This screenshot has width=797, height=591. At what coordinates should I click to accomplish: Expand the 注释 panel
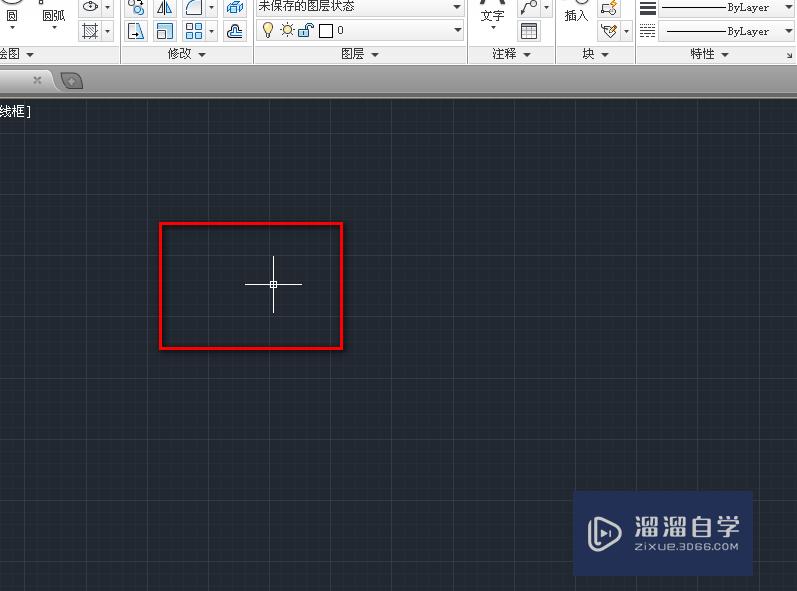(511, 54)
